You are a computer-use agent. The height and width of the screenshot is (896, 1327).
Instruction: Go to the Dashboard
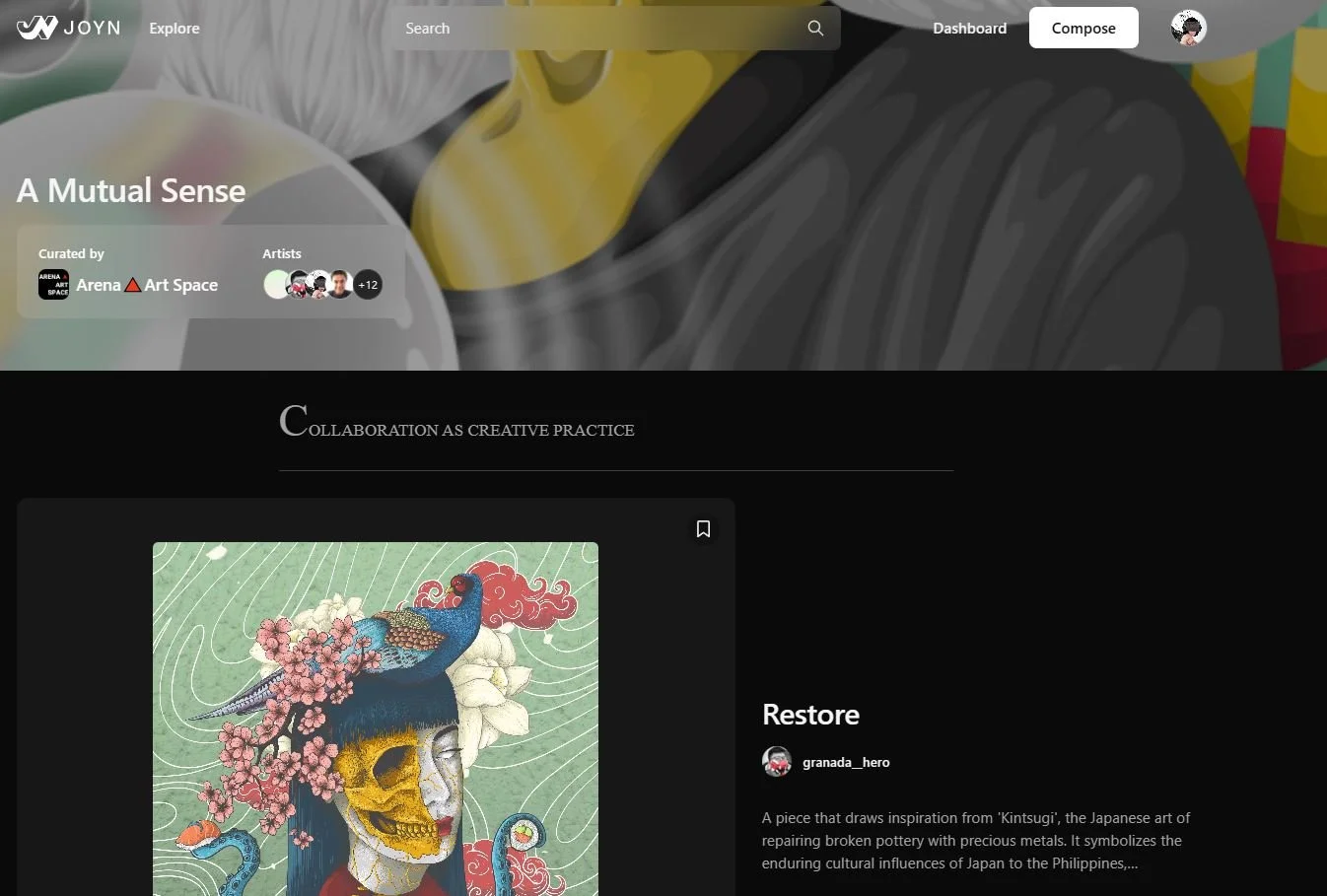(x=970, y=29)
